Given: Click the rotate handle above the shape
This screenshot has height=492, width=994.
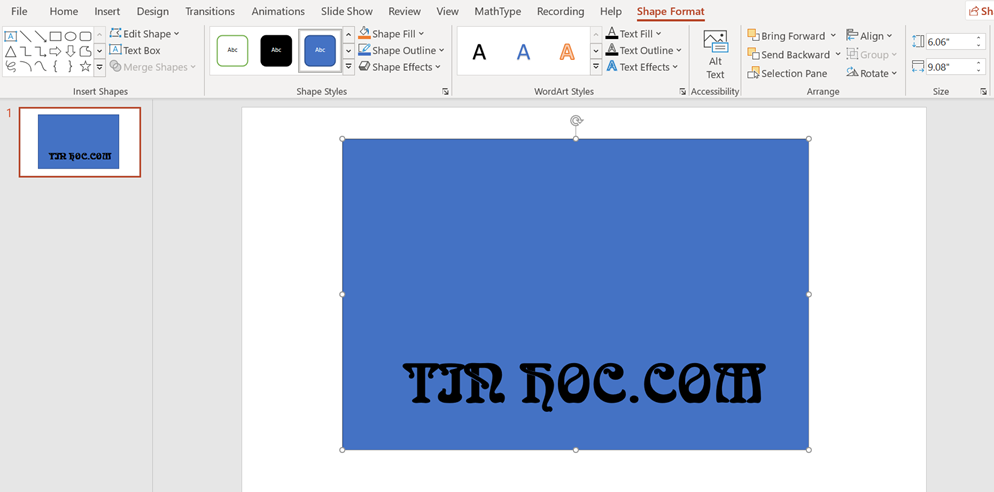Looking at the screenshot, I should [576, 121].
